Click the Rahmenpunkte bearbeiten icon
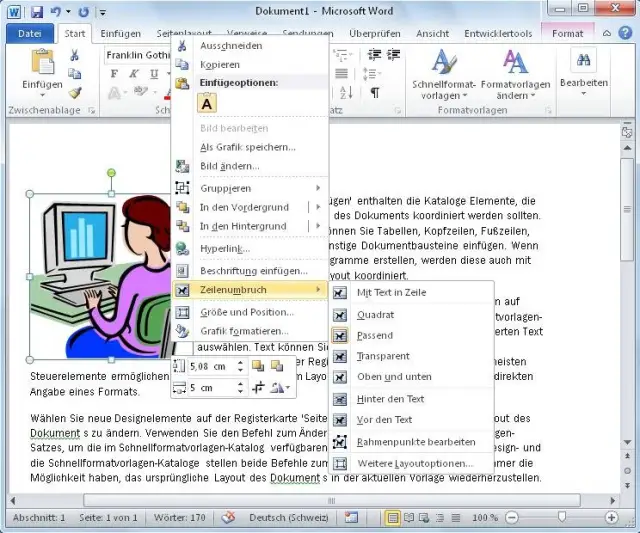The image size is (640, 533). click(x=340, y=442)
